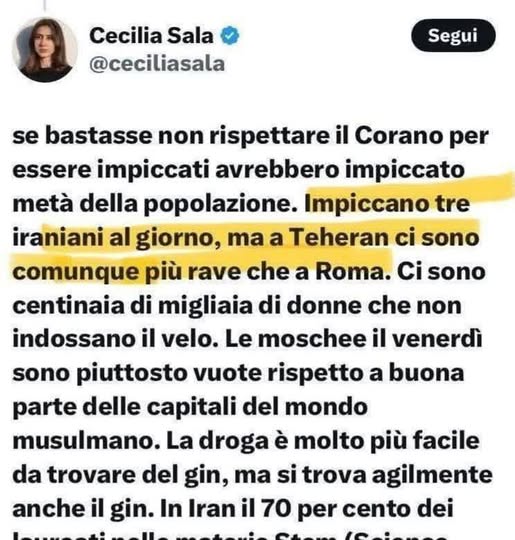515x540 pixels.
Task: Click the thread connector line above avatar
Action: [44, 5]
